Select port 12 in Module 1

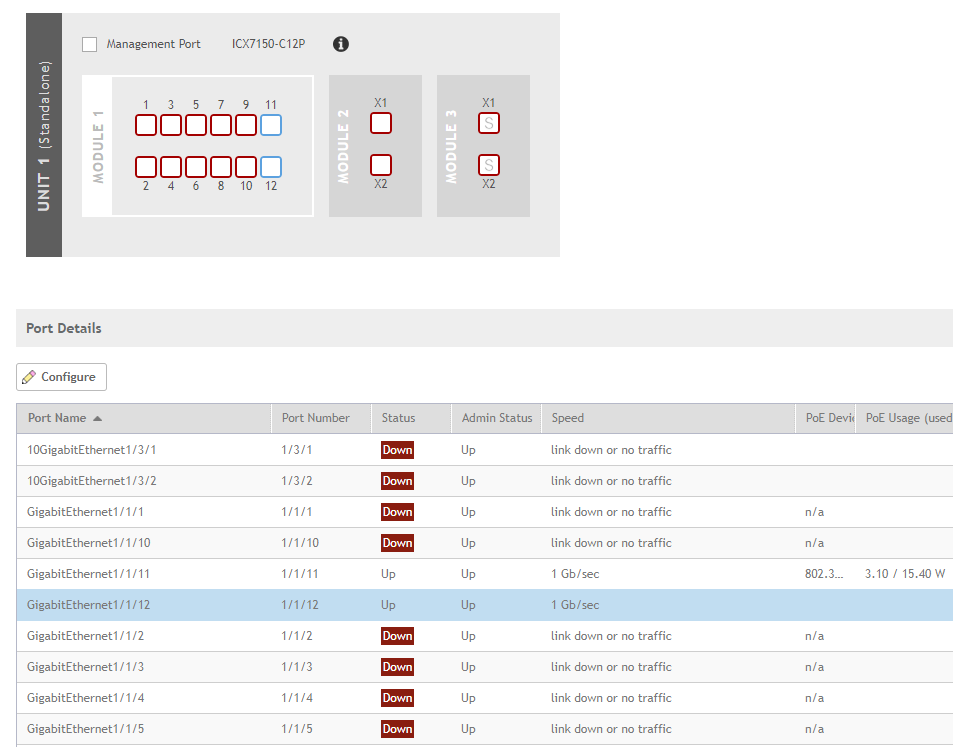(x=271, y=167)
